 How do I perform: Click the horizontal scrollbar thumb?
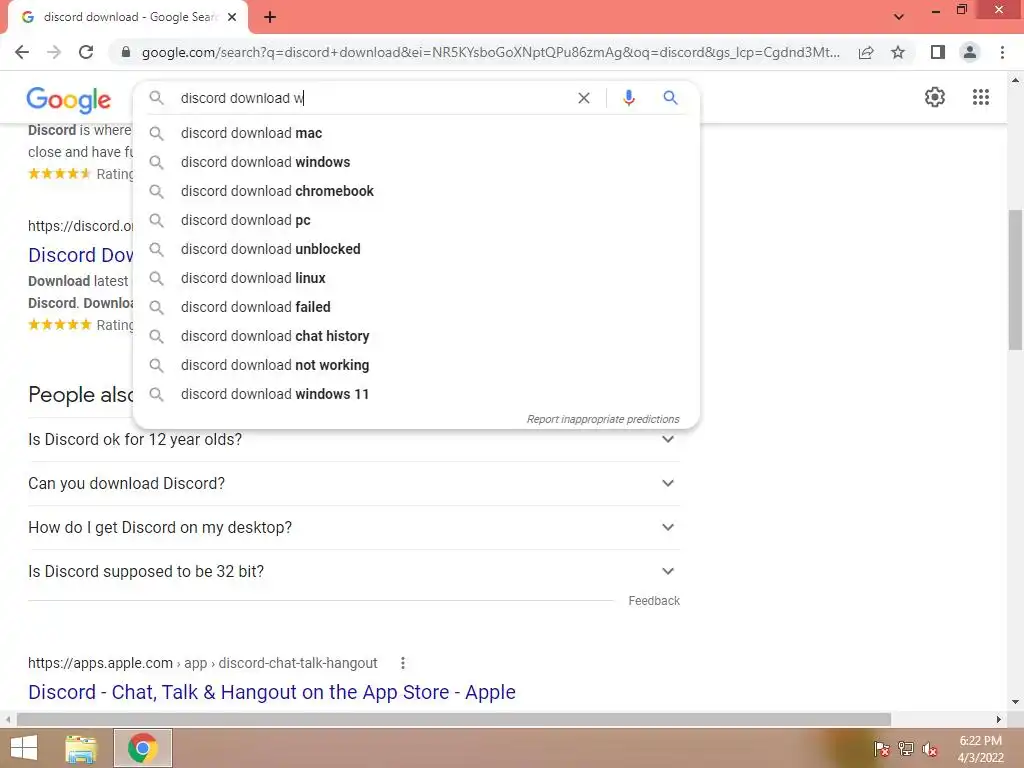(454, 719)
